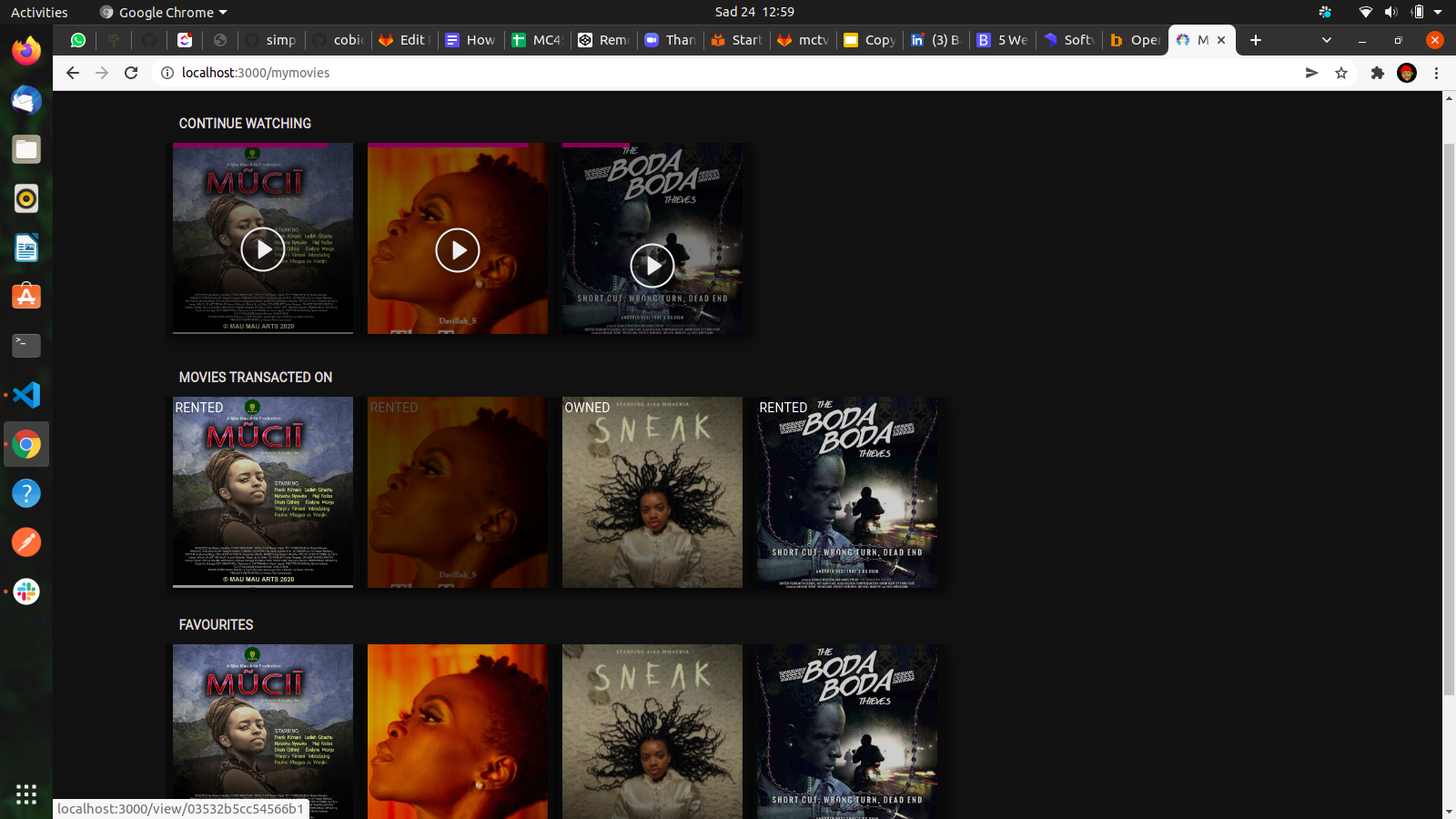Open the owned SNEAK movie poster
The width and height of the screenshot is (1456, 819).
pos(652,492)
